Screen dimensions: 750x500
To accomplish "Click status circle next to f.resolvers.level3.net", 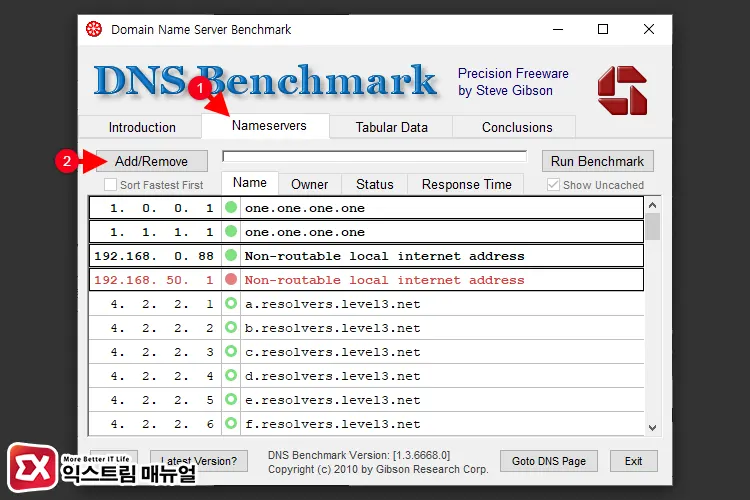I will point(231,424).
